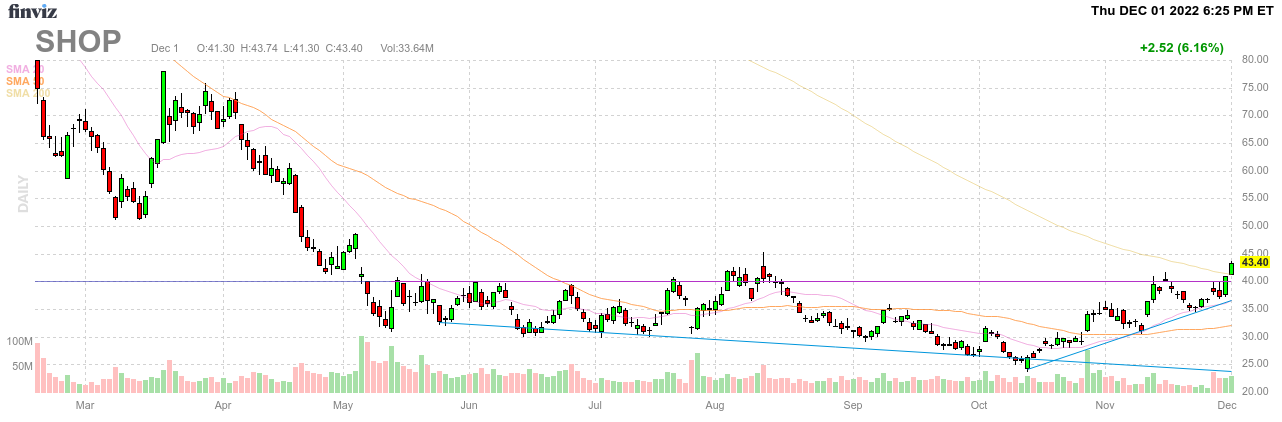The width and height of the screenshot is (1282, 422).
Task: Click the '100M' volume scale label
Action: pyautogui.click(x=20, y=341)
